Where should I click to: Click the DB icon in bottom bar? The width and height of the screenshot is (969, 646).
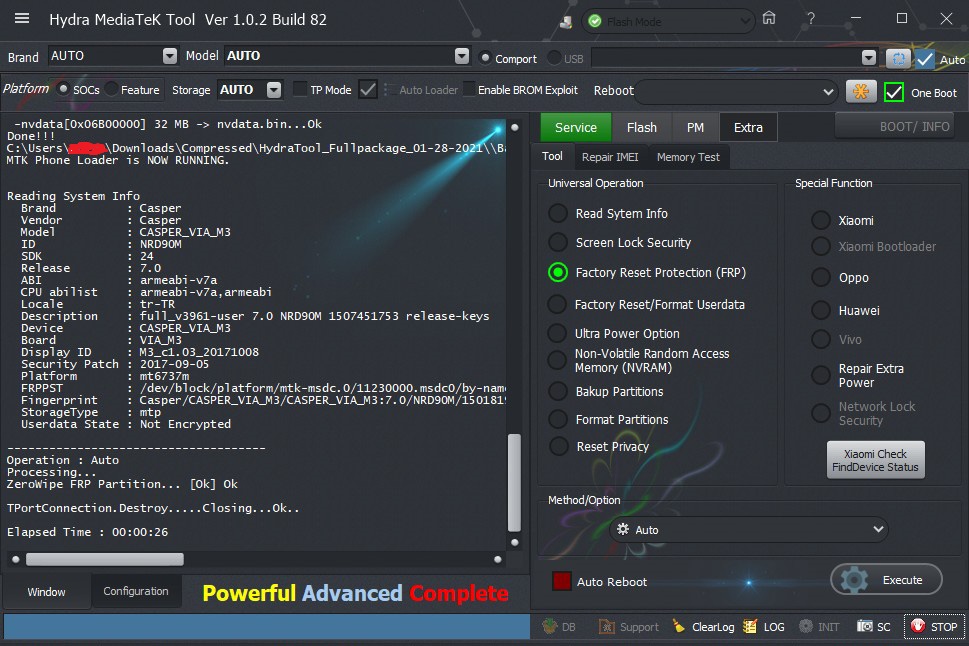pos(549,626)
